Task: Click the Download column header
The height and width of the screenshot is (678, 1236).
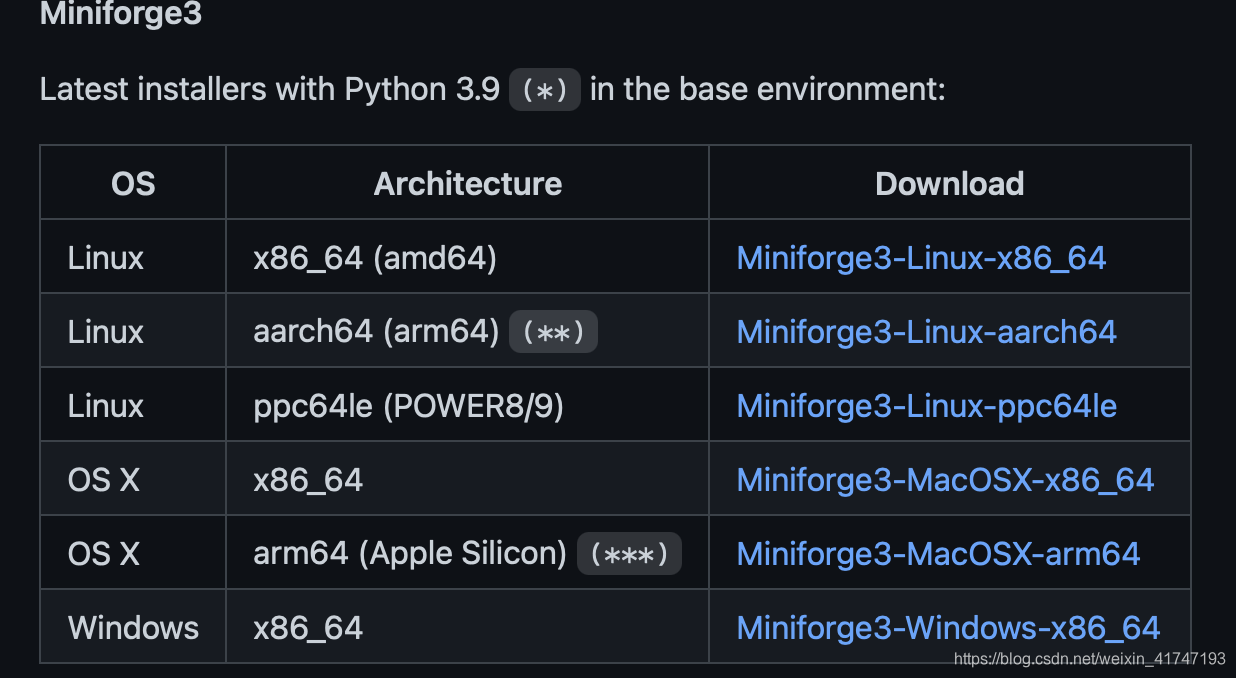Action: click(949, 184)
